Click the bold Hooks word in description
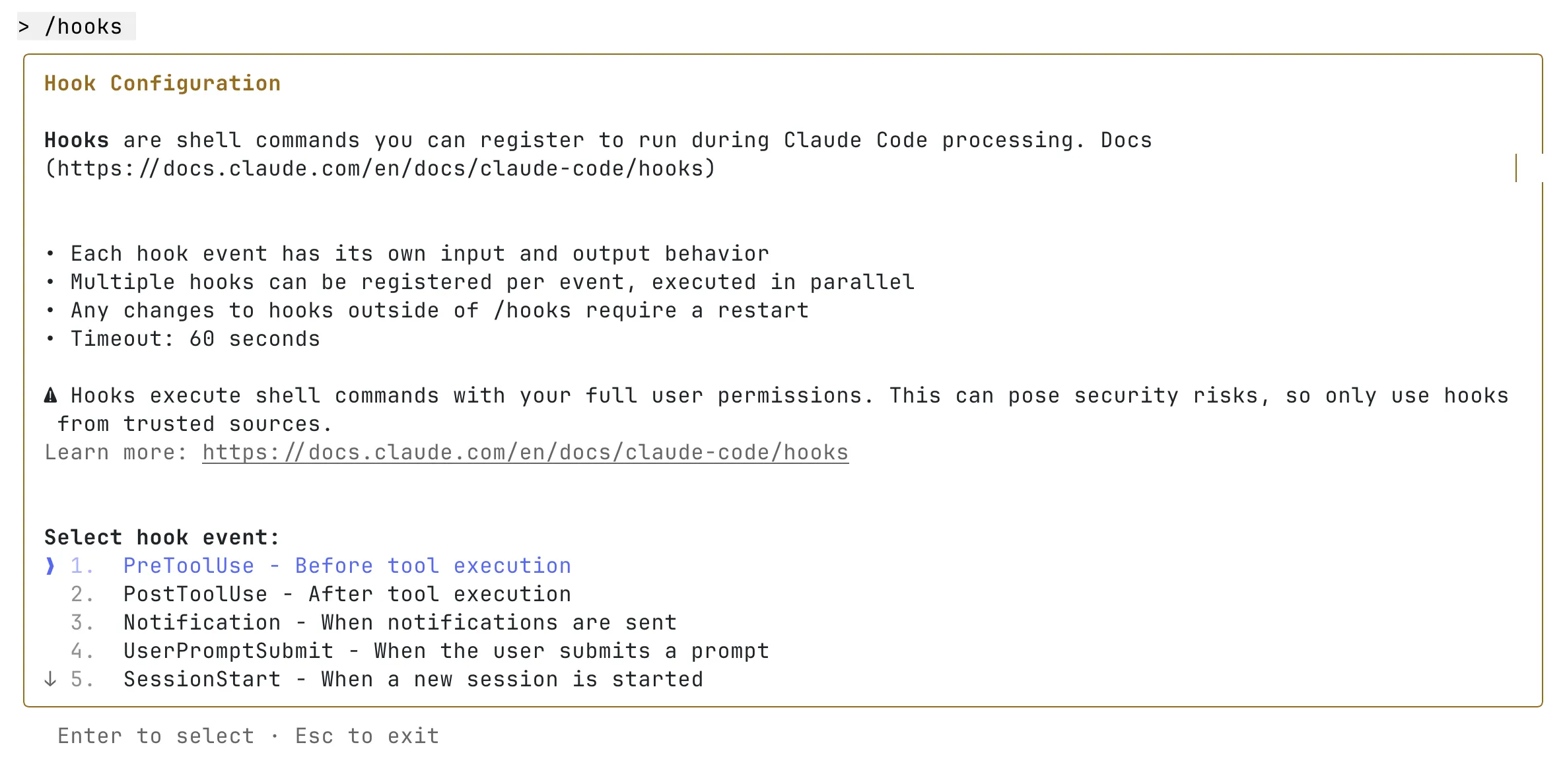The height and width of the screenshot is (784, 1565). click(x=77, y=141)
